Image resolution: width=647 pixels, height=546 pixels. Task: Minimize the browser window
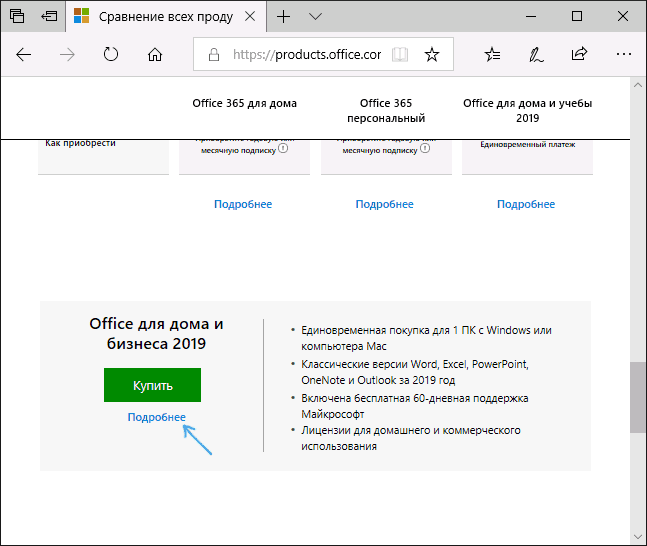coord(531,17)
